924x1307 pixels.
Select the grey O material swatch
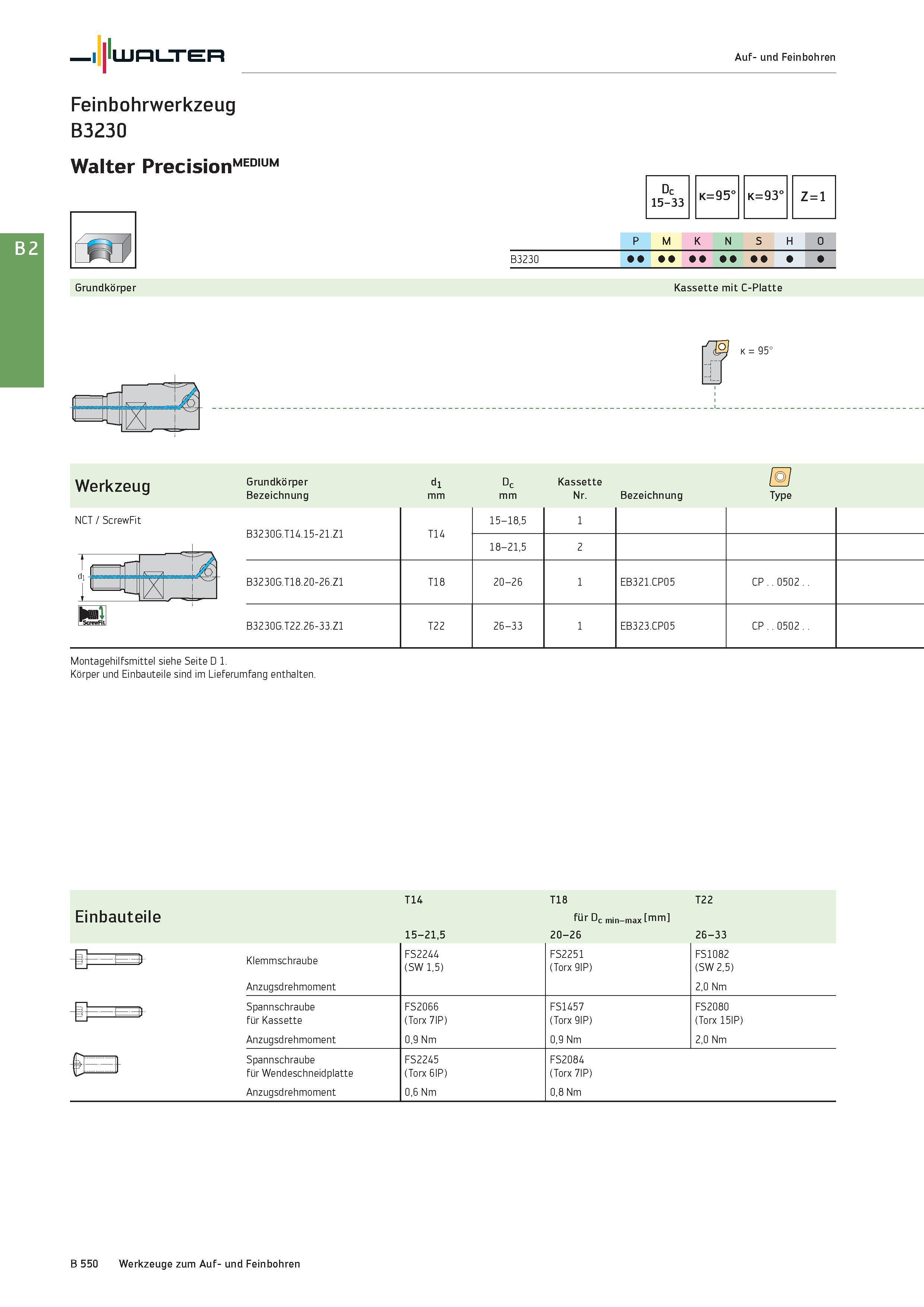(820, 250)
